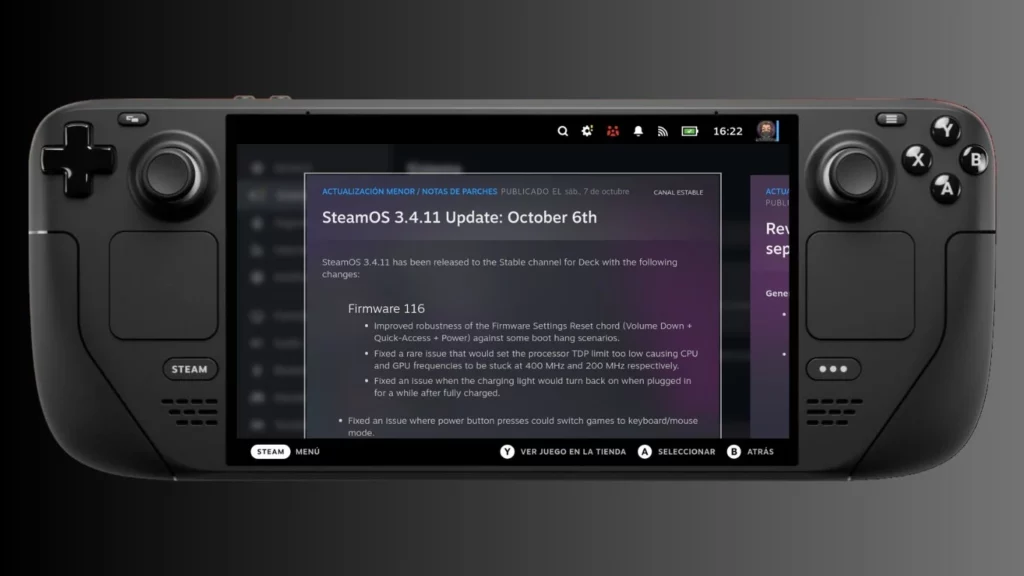Screen dimensions: 1024x576
Task: View notifications via the bell icon
Action: (x=638, y=131)
